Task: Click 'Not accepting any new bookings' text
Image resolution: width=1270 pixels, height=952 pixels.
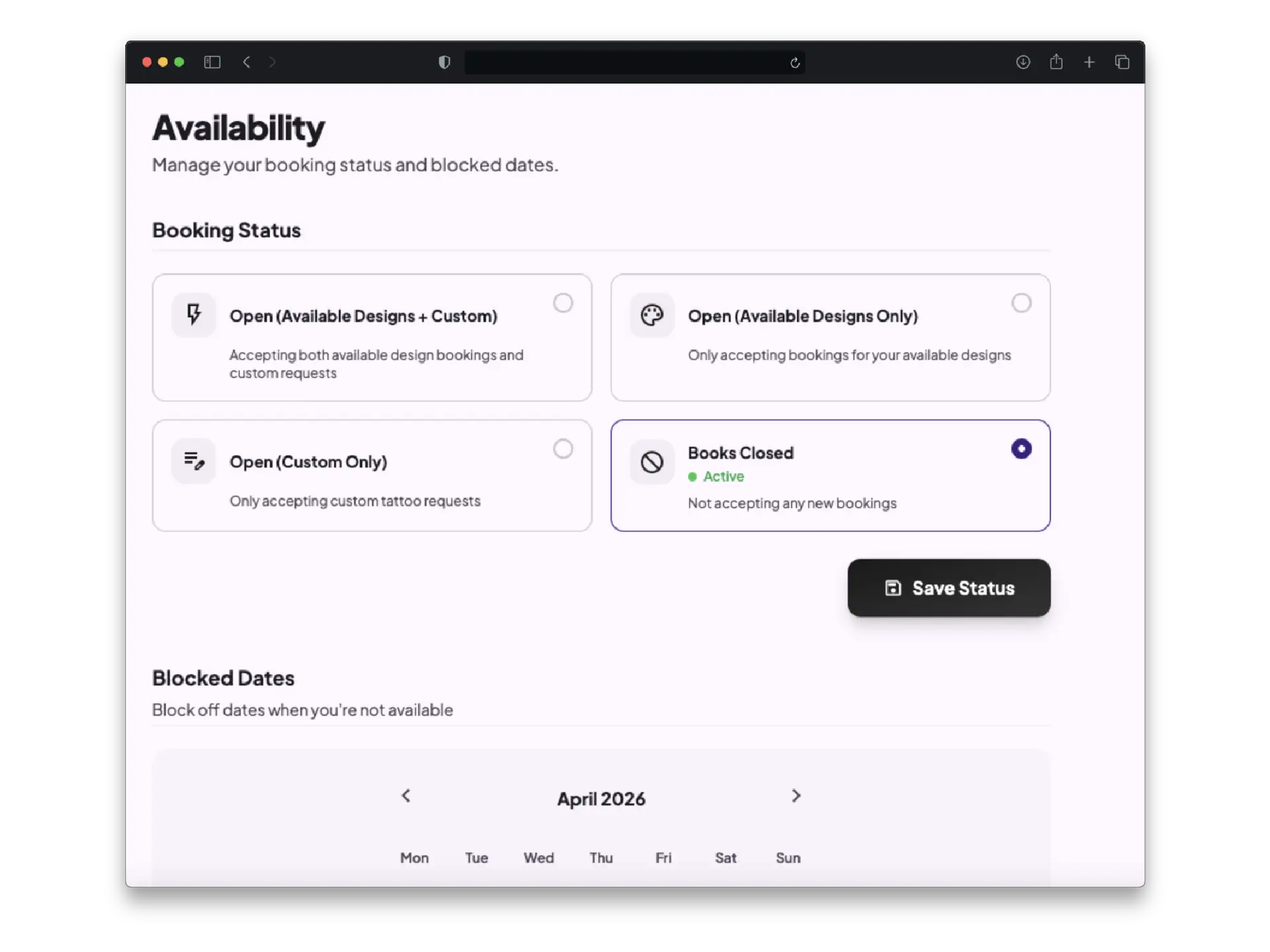Action: (792, 503)
